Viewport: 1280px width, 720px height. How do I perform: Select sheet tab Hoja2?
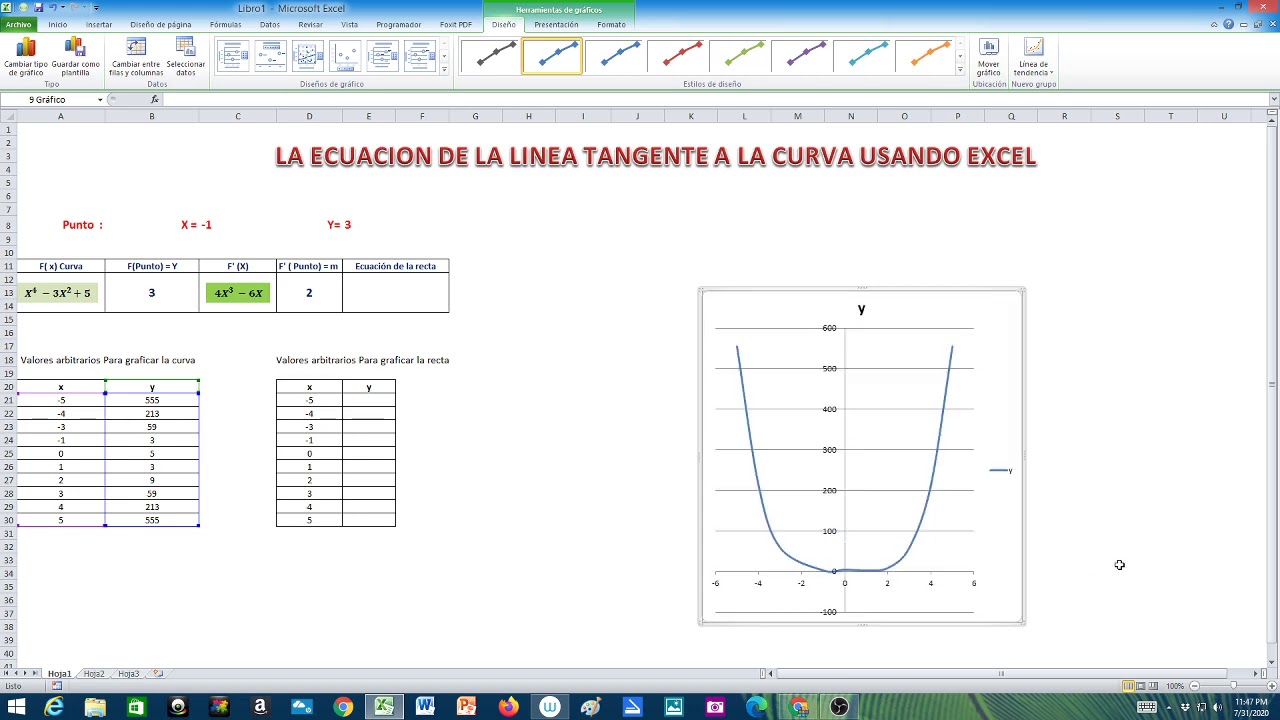click(94, 674)
